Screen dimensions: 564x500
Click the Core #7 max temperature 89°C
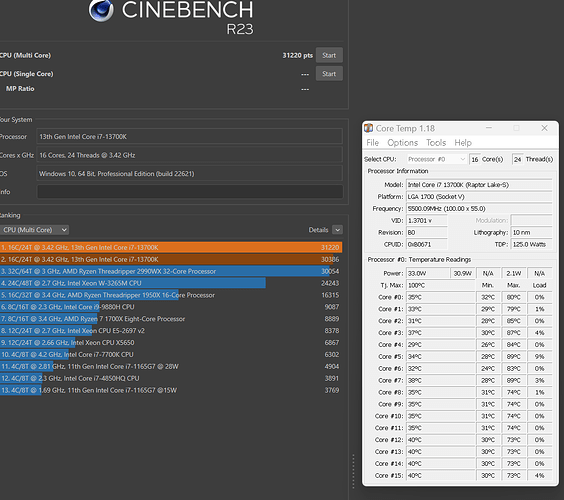(x=514, y=380)
